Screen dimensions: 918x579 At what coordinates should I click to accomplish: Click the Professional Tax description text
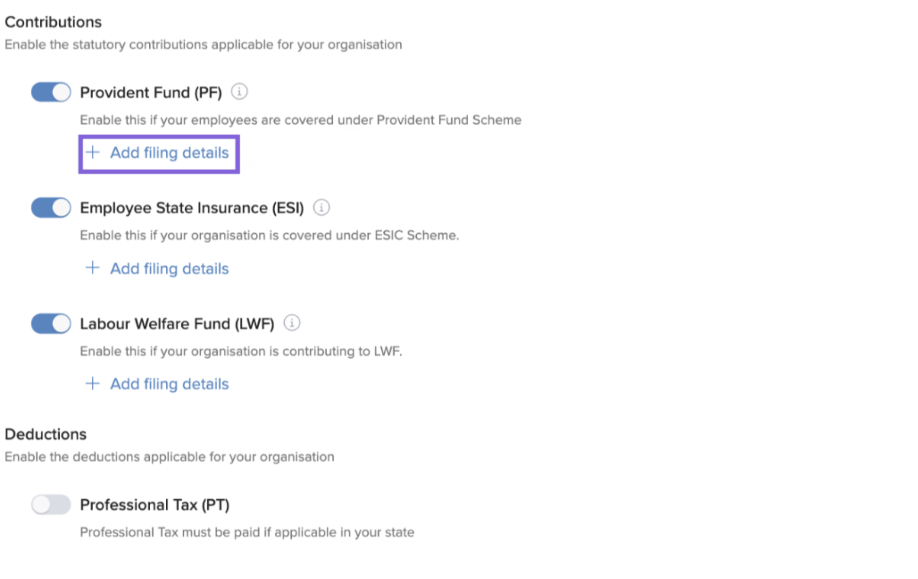[x=246, y=532]
